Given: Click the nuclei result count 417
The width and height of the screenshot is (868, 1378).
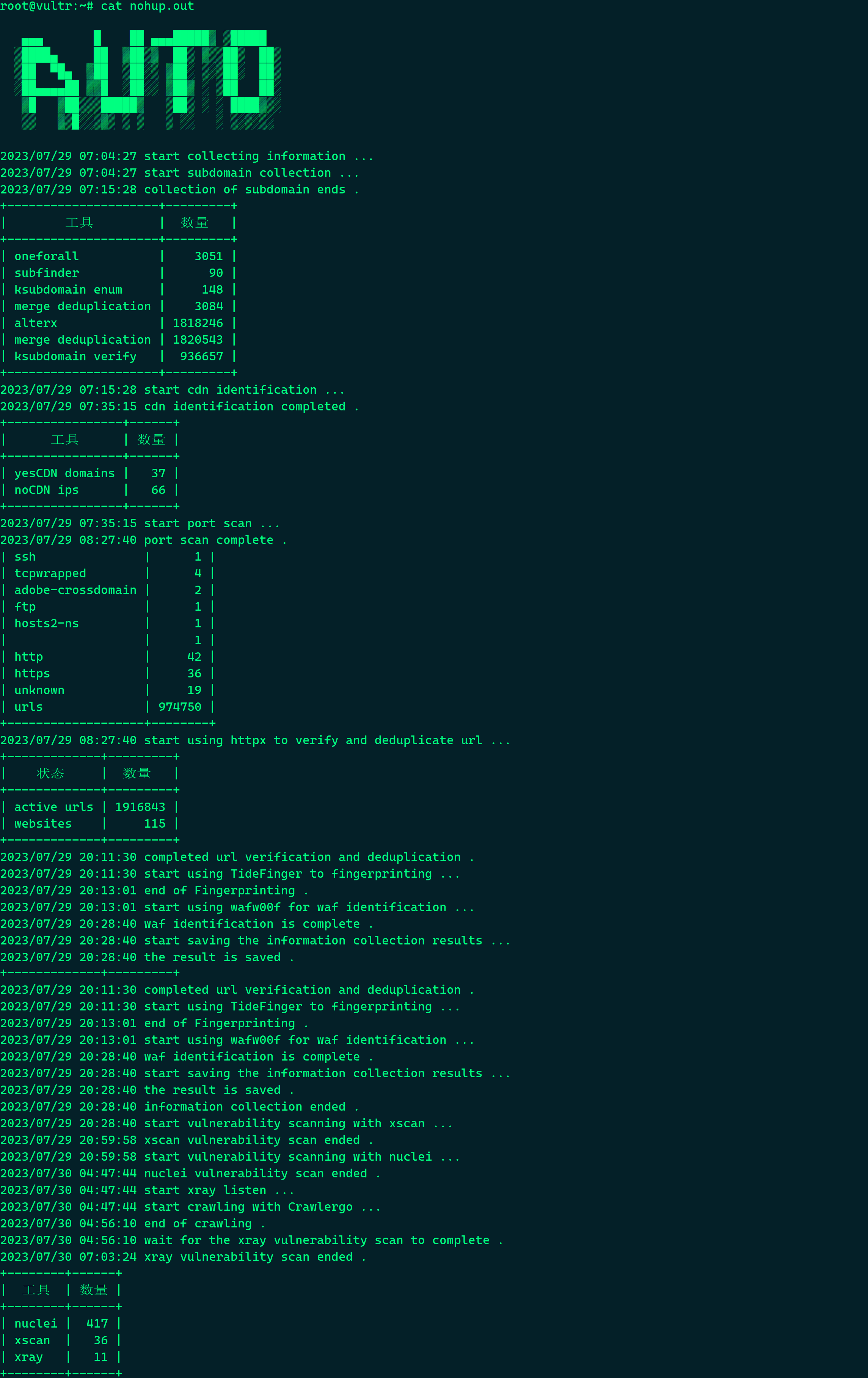Looking at the screenshot, I should [x=97, y=1324].
